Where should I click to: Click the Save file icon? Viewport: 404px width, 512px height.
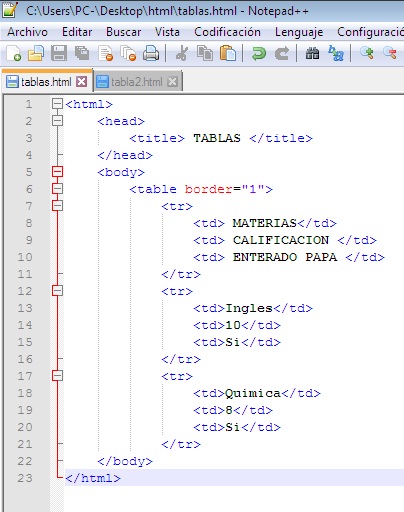click(59, 53)
